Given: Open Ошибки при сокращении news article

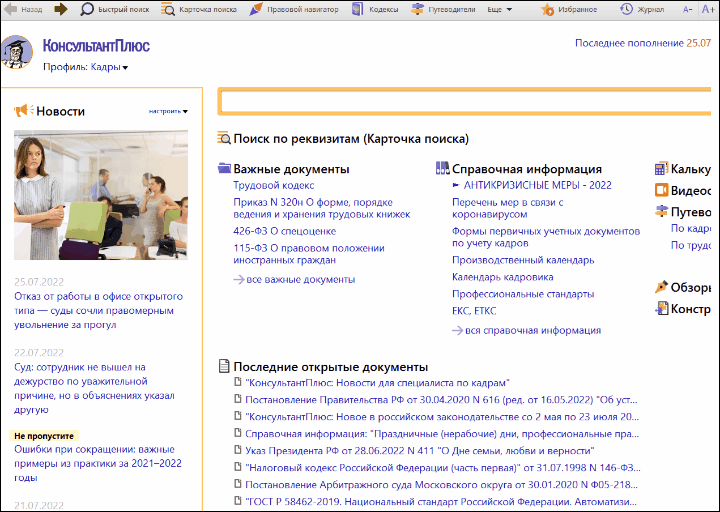Looking at the screenshot, I should [x=98, y=463].
